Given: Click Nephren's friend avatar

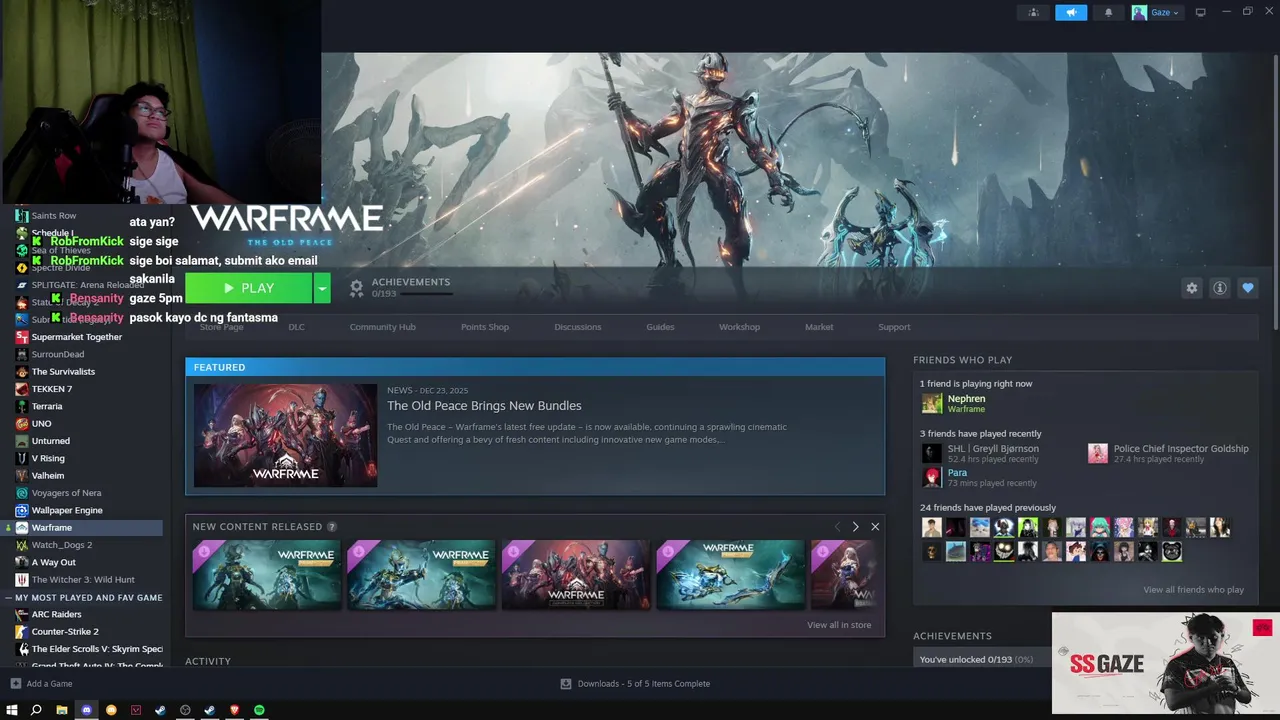Looking at the screenshot, I should coord(932,403).
